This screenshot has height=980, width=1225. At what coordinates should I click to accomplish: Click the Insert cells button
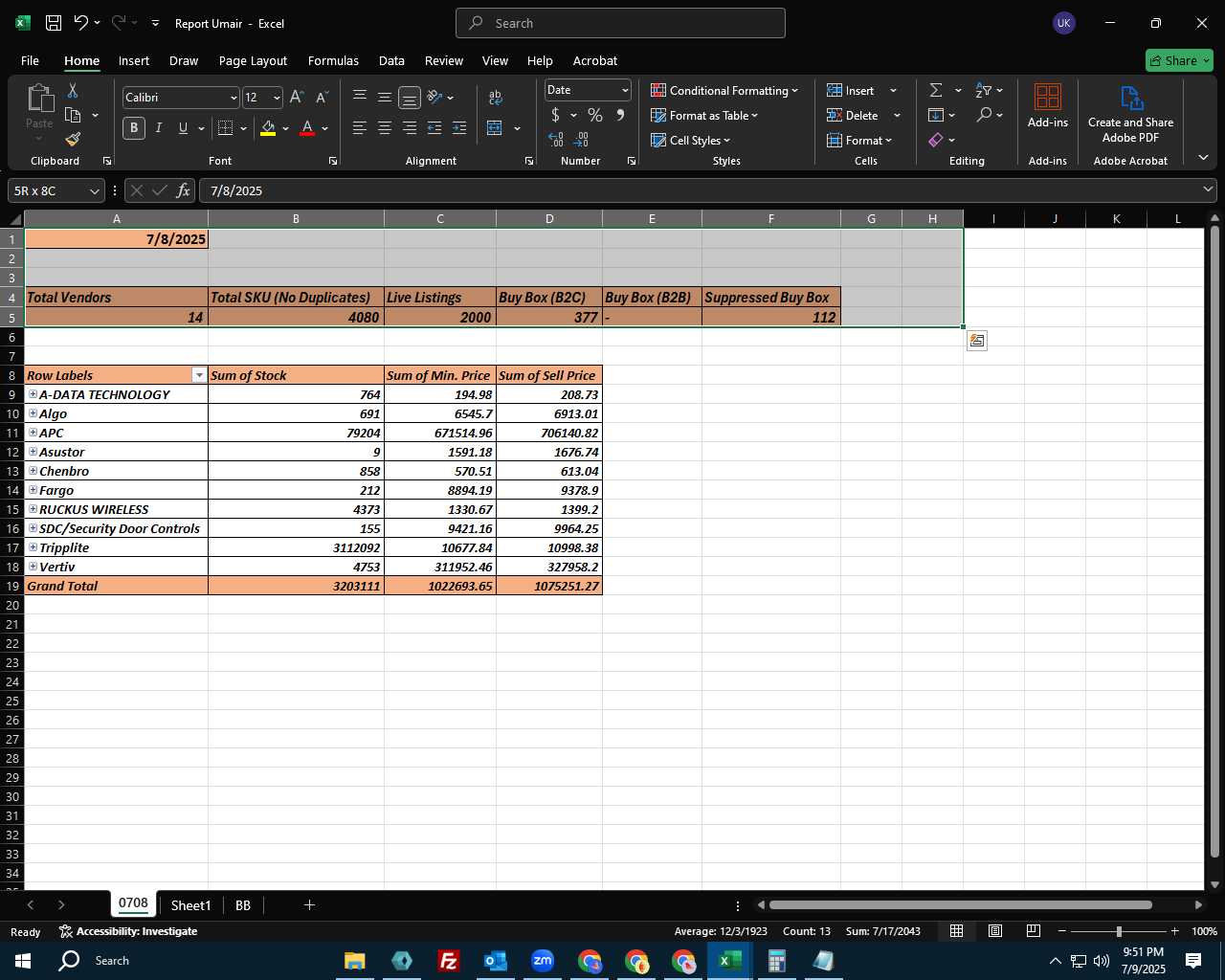click(853, 90)
